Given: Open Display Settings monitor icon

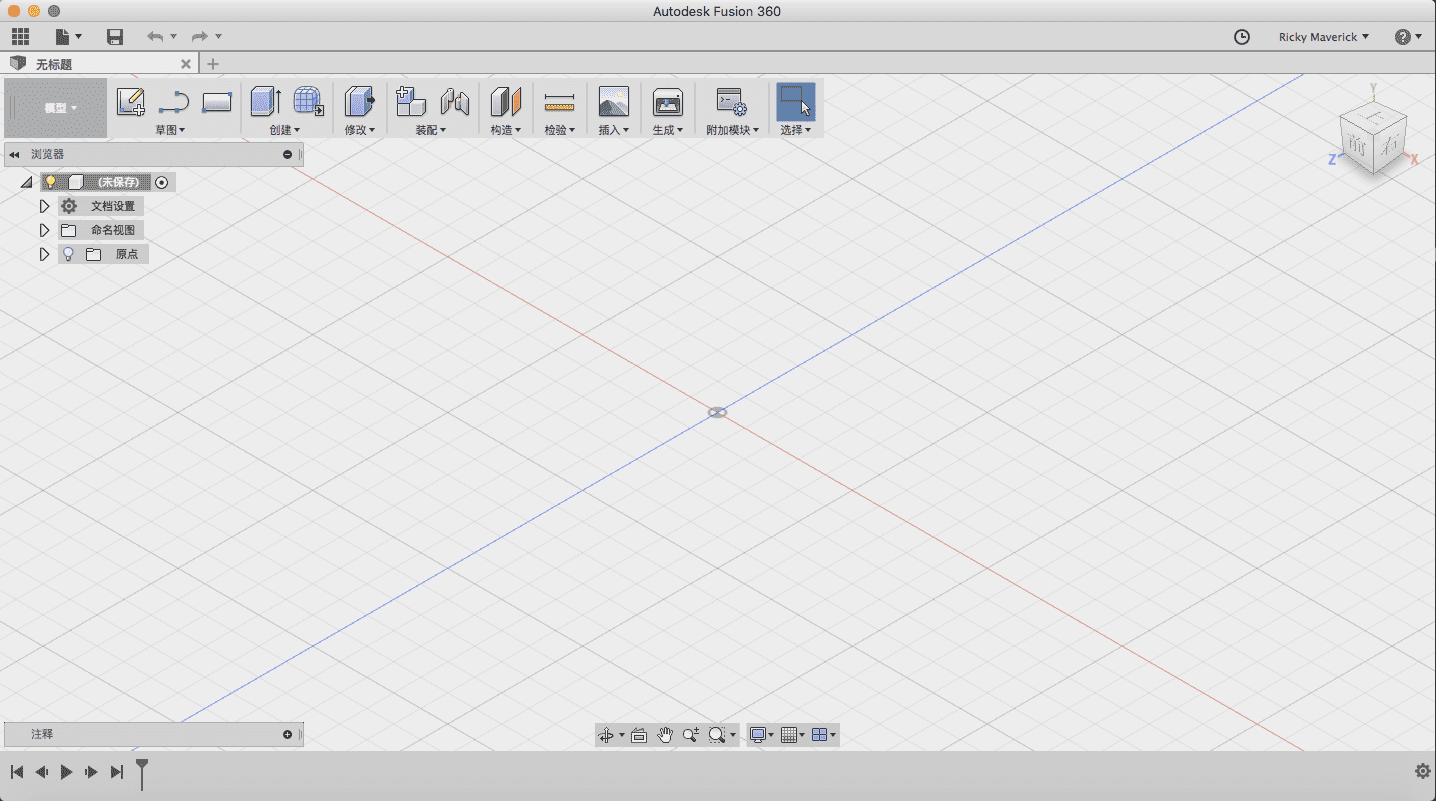Looking at the screenshot, I should point(758,735).
